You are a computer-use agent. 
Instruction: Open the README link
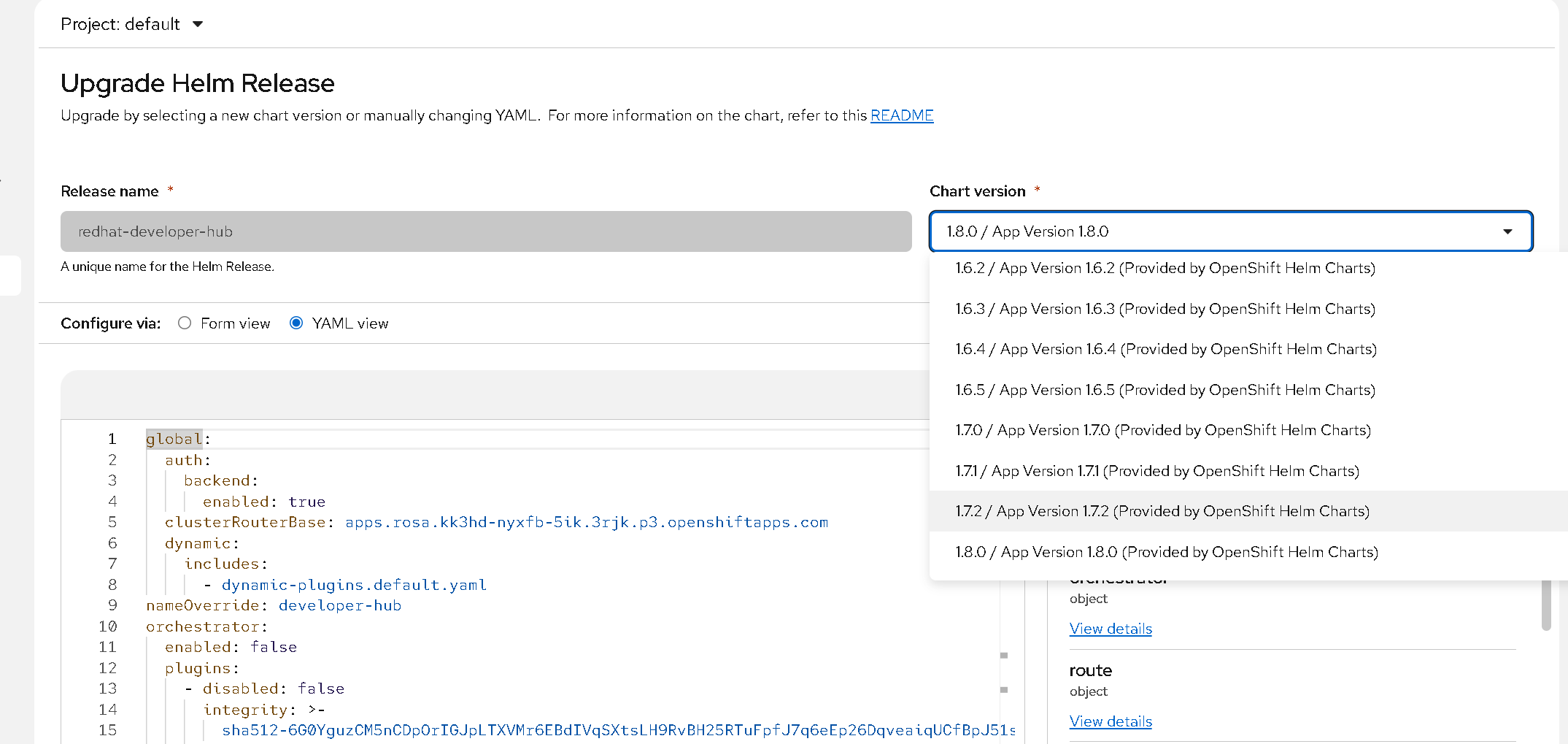902,115
